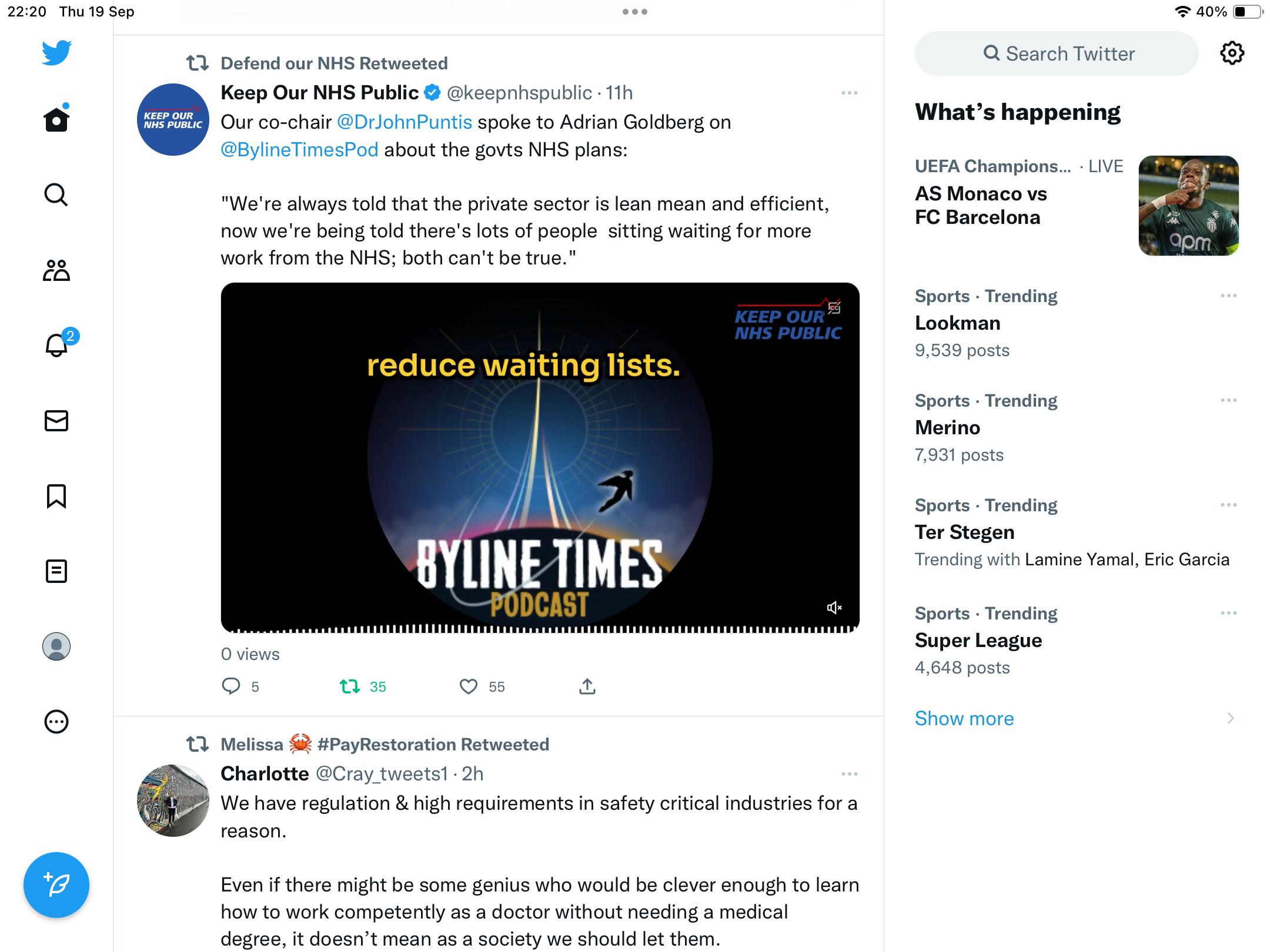Open @Cray_tweets1 handle
Viewport: 1270px width, 952px height.
click(x=382, y=774)
